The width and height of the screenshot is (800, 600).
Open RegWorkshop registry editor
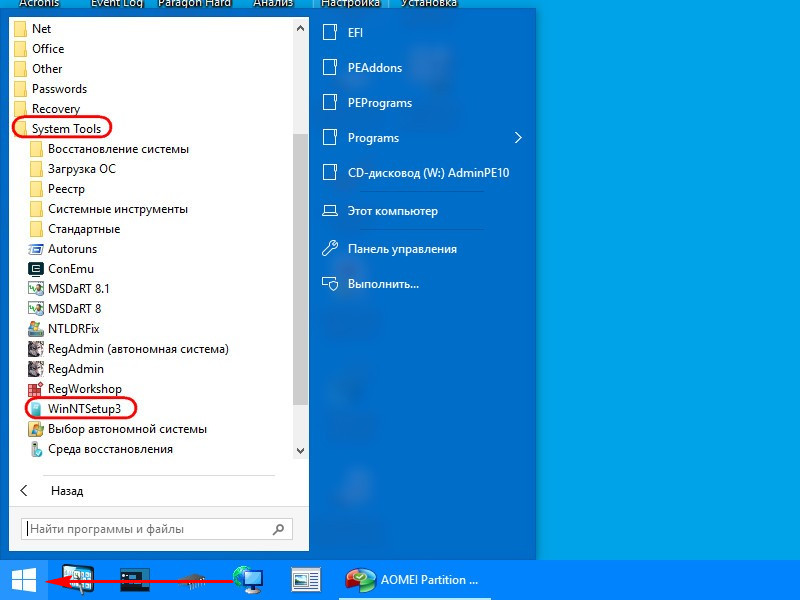coord(74,389)
